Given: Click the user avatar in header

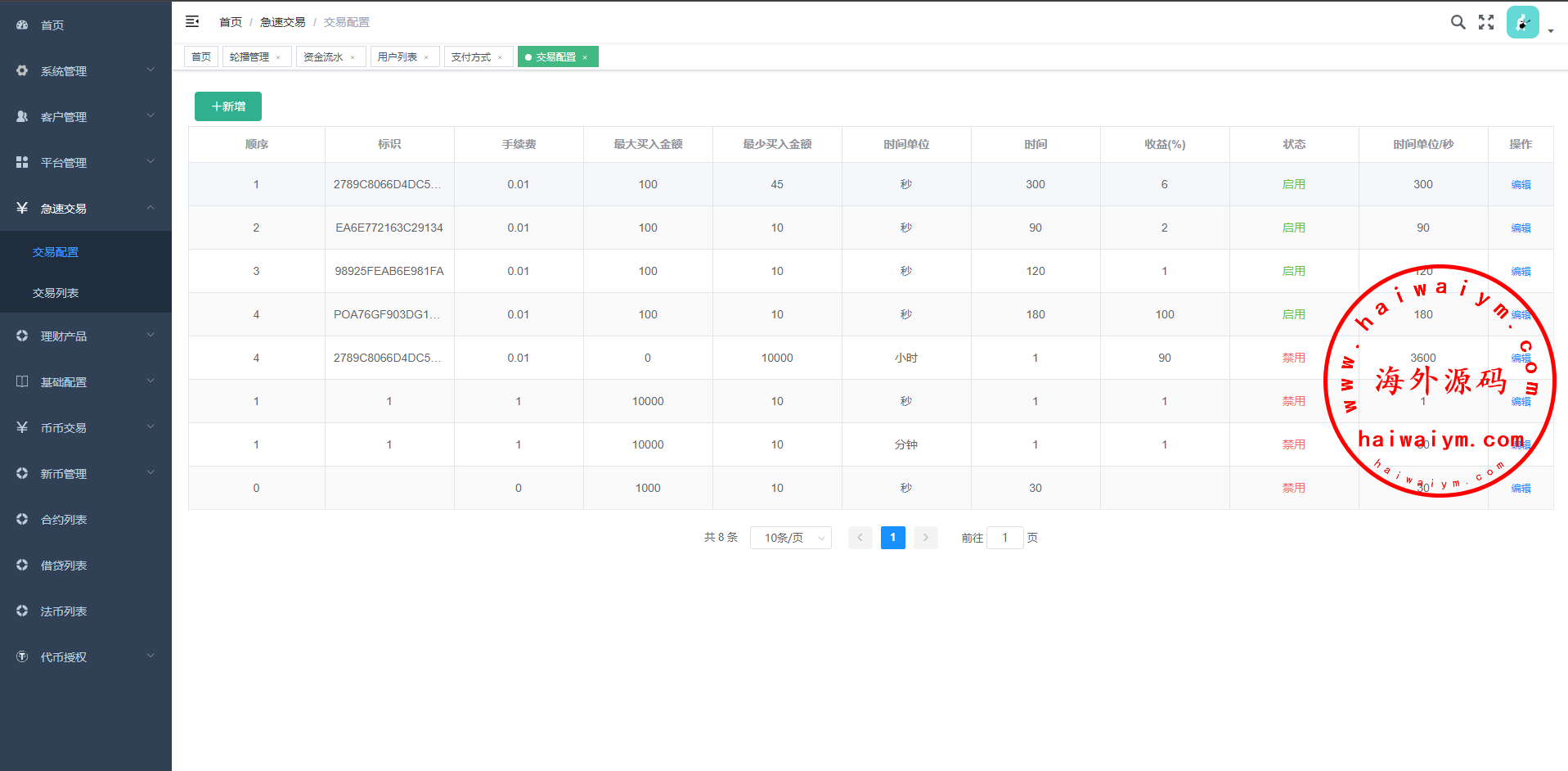Looking at the screenshot, I should tap(1522, 23).
